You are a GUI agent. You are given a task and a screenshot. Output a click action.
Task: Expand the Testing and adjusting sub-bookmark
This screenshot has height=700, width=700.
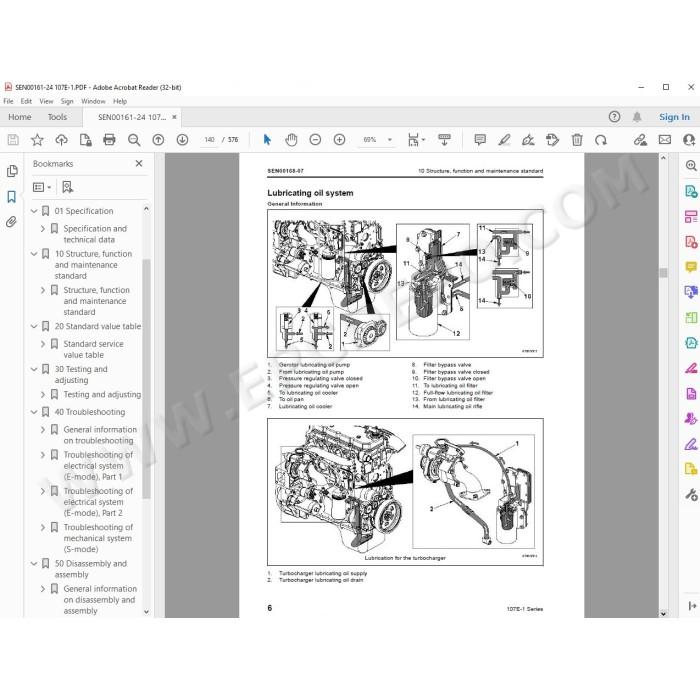coord(43,395)
